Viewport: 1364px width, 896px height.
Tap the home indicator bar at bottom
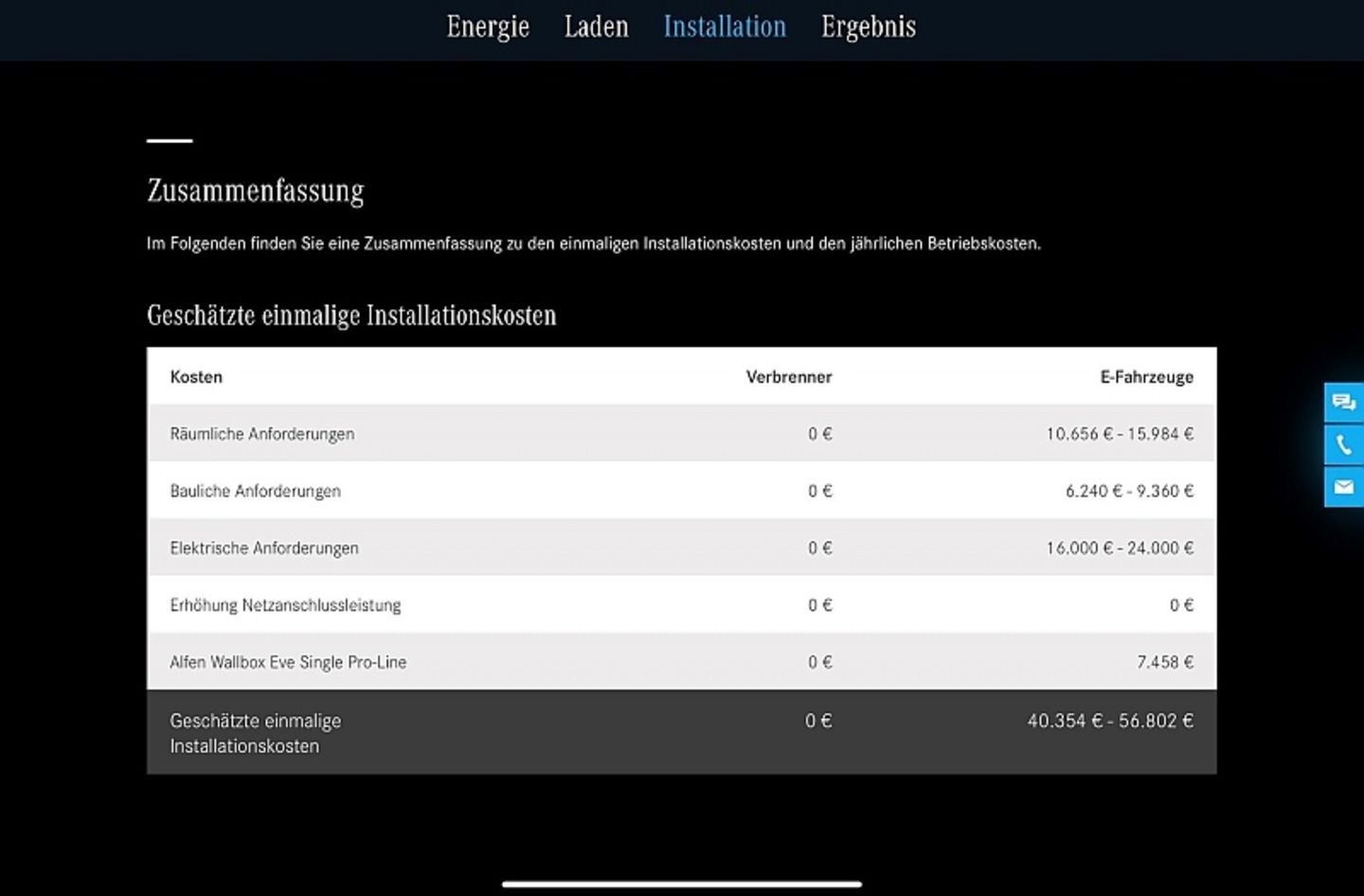[682, 884]
